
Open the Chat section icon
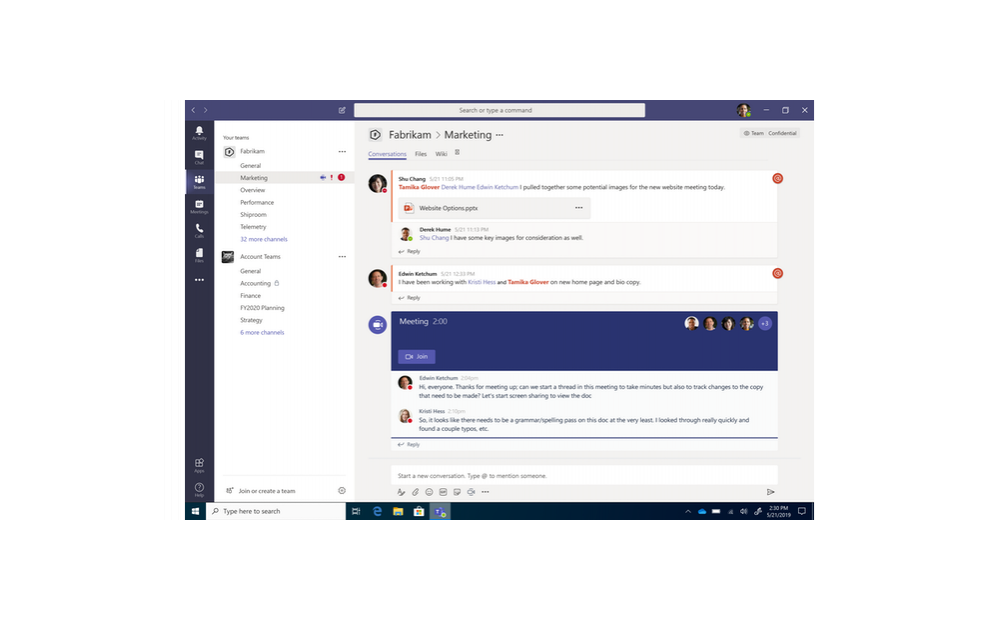coord(199,157)
